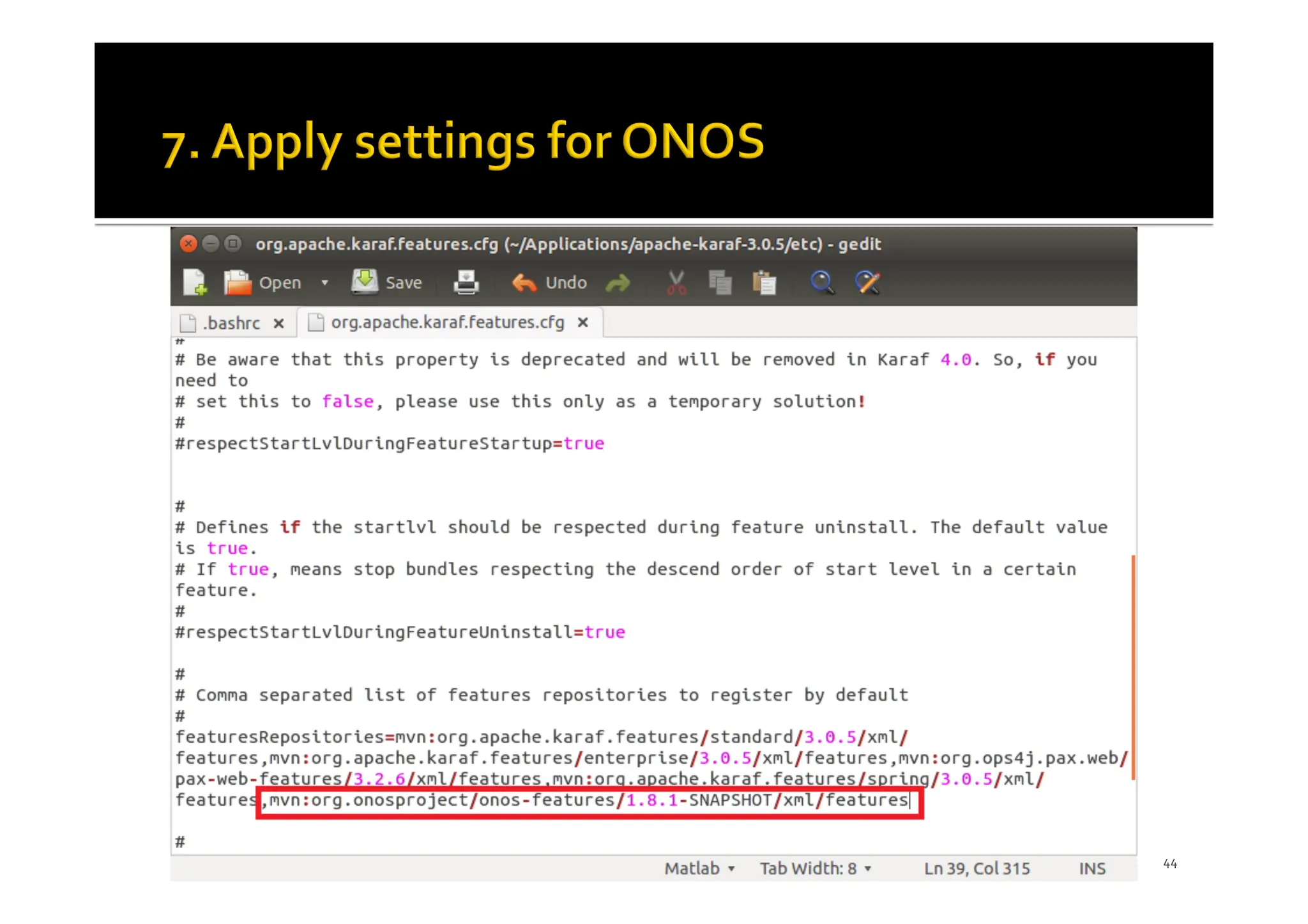Select the org.apache.karaf.features.cfg tab

(x=446, y=322)
